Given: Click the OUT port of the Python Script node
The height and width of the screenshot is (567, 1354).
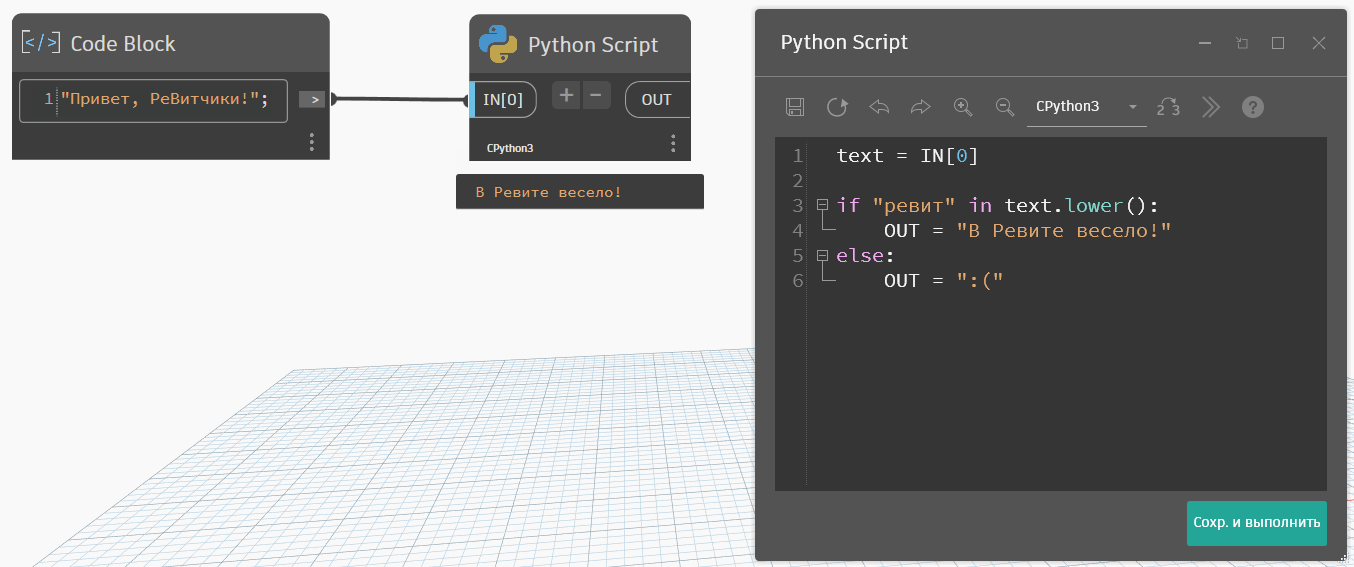Looking at the screenshot, I should 657,100.
